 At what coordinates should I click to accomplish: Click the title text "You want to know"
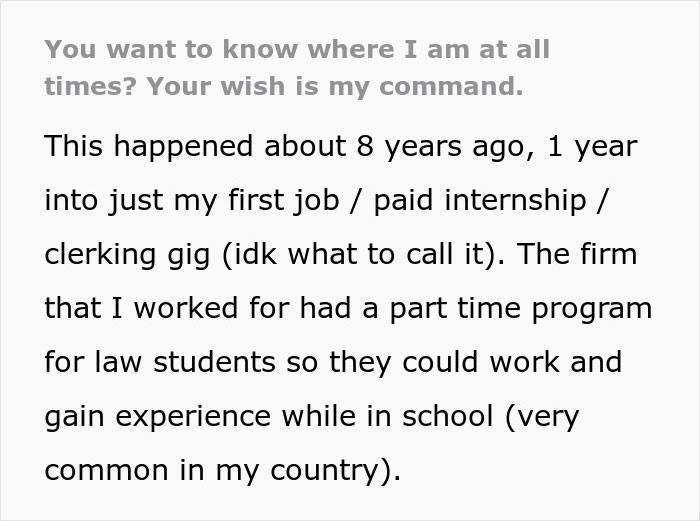pyautogui.click(x=149, y=49)
